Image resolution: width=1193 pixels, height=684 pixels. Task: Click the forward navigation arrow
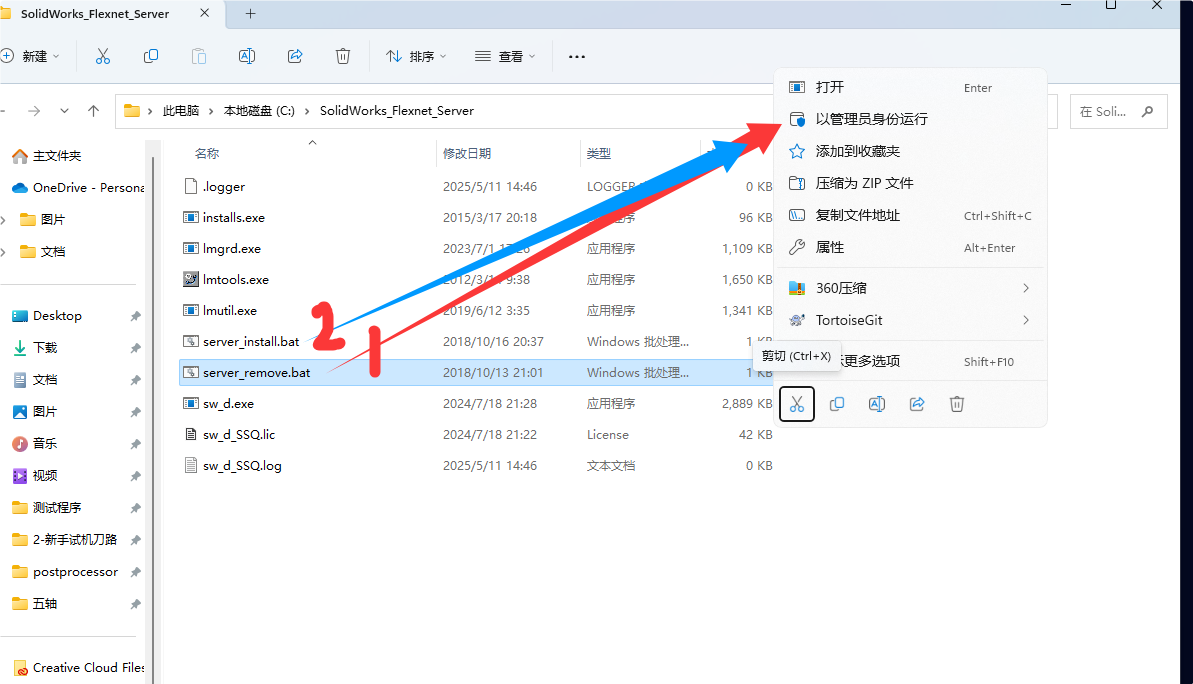34,111
